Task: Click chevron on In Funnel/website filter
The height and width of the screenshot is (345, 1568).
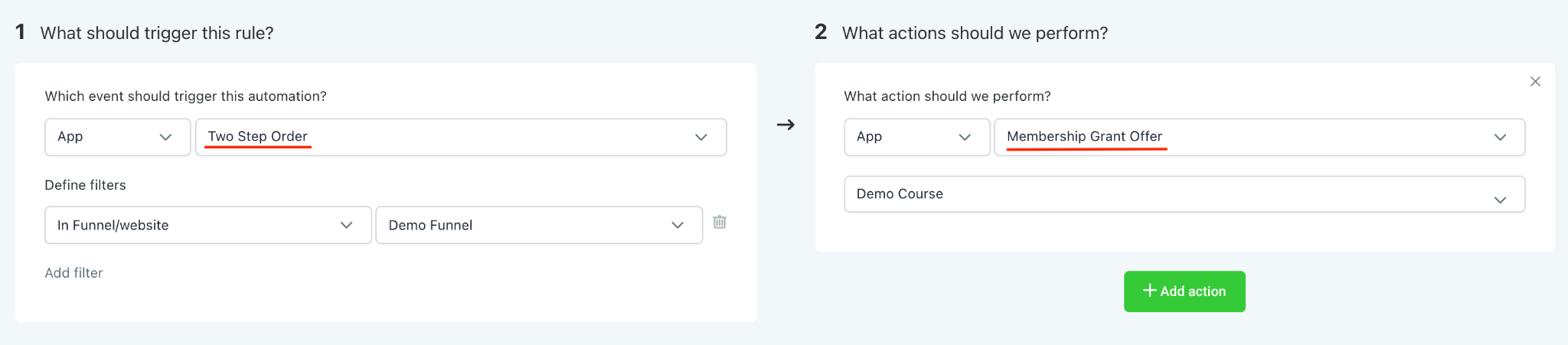Action: pyautogui.click(x=347, y=225)
